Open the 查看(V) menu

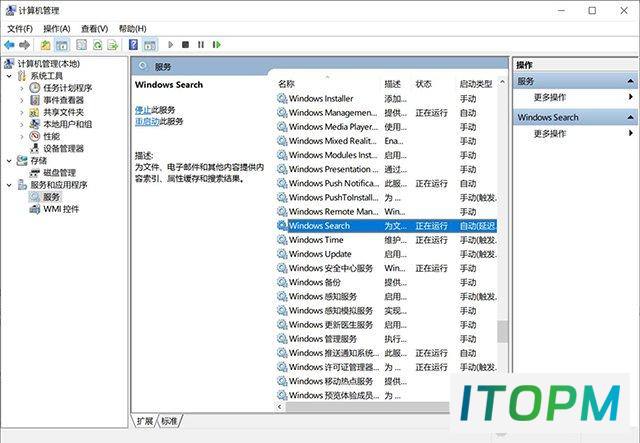(94, 29)
